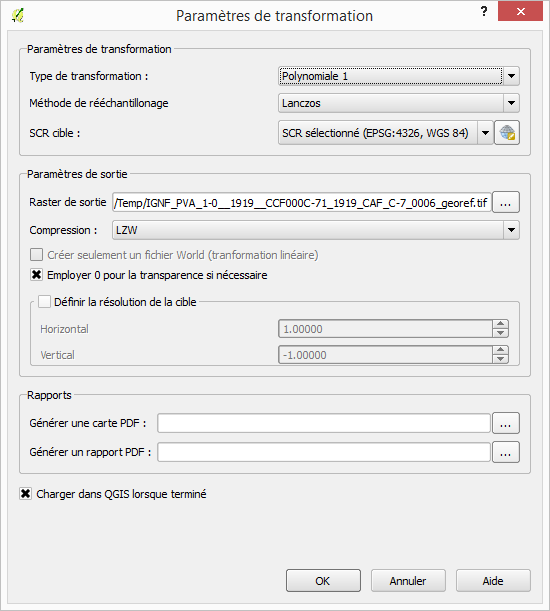Open the Type de transformation dropdown

[x=399, y=76]
